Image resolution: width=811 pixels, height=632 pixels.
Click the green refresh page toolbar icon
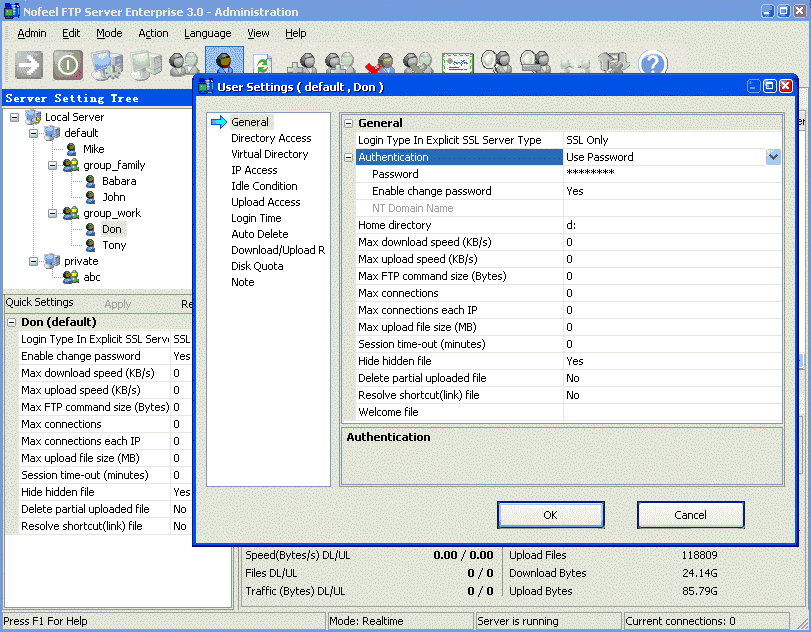click(x=263, y=65)
